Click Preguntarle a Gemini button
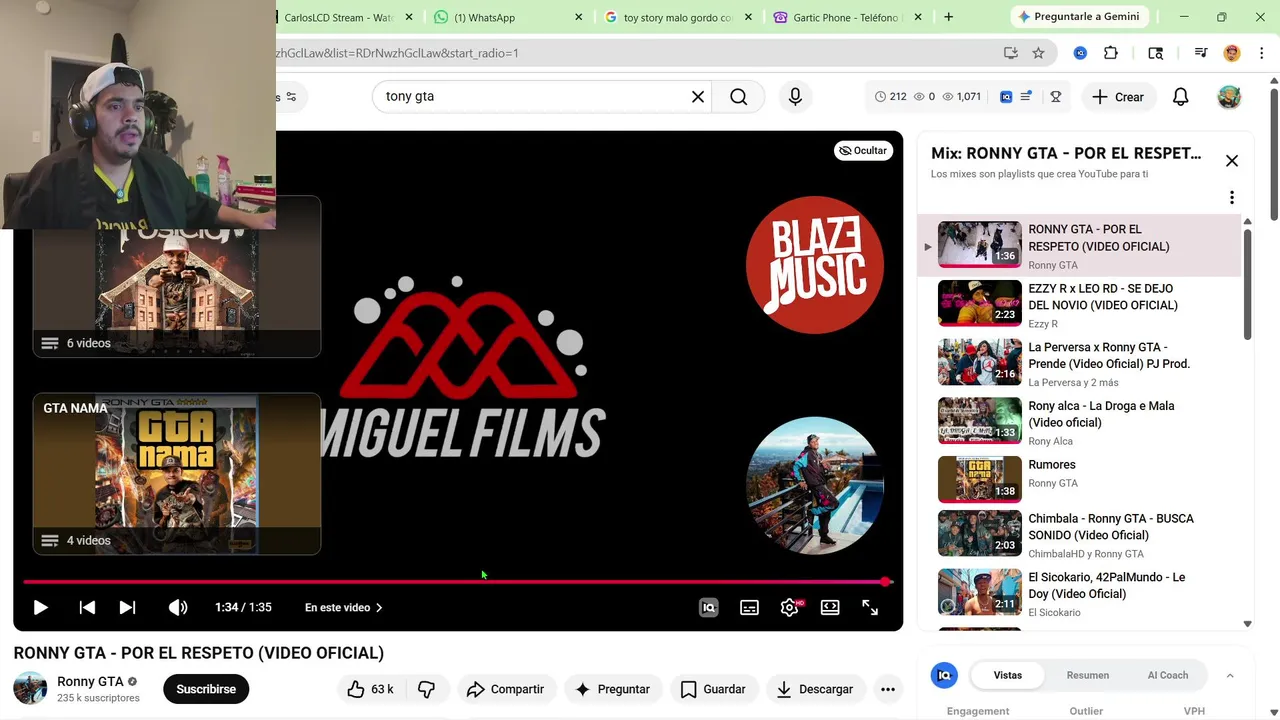This screenshot has width=1280, height=720. coord(1079,17)
